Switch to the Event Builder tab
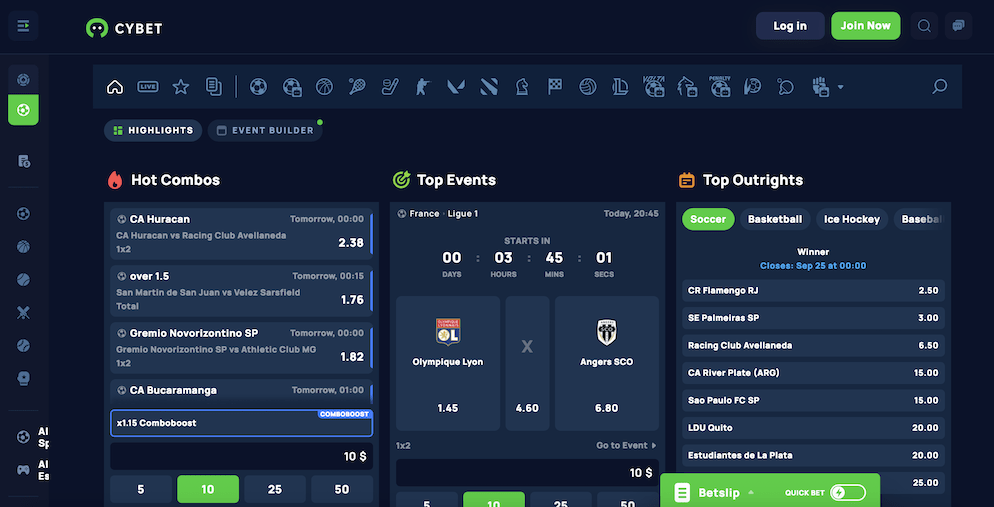 pos(265,131)
